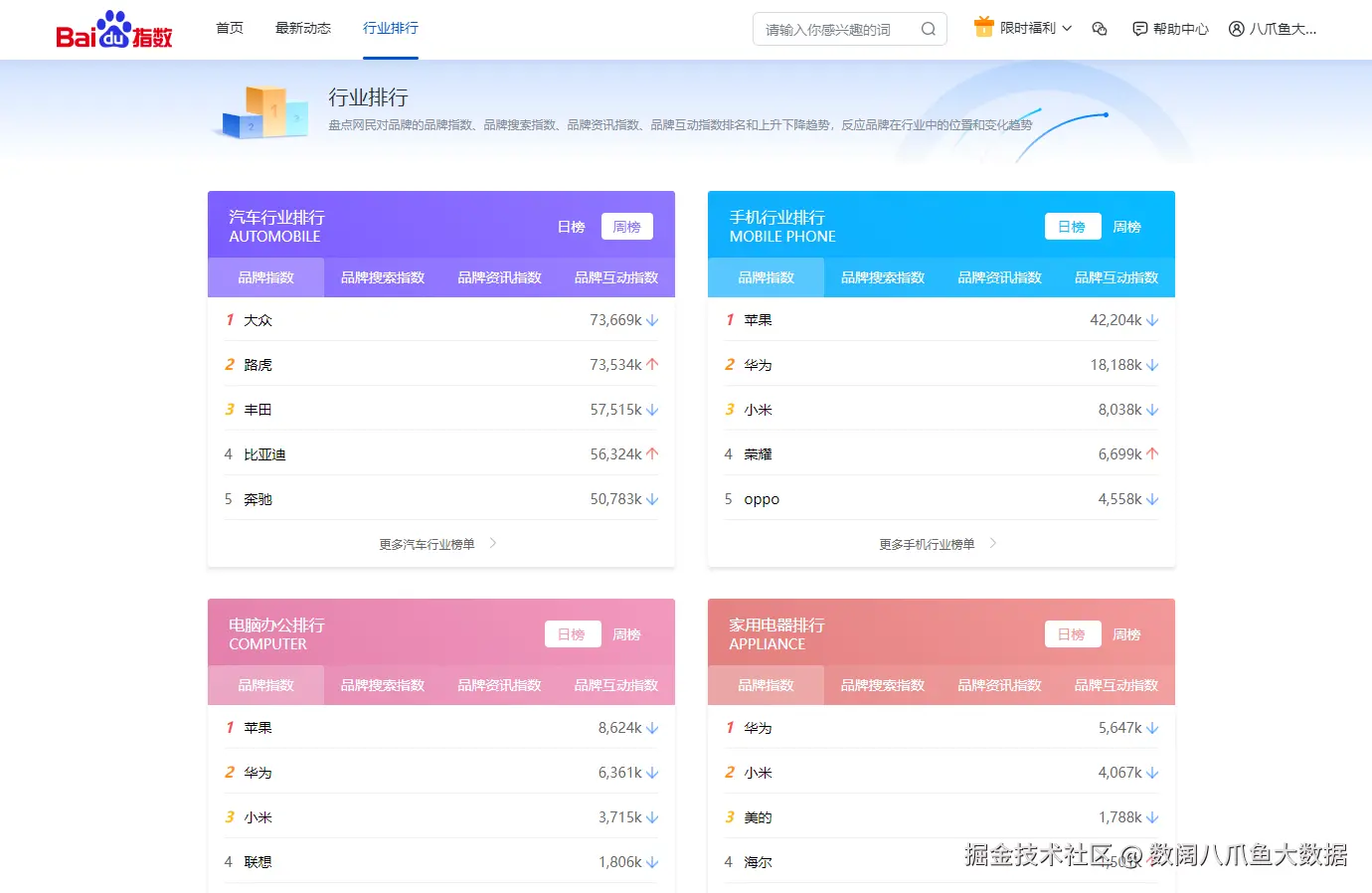The height and width of the screenshot is (893, 1372).
Task: Open 更多手机行业榜单 link
Action: [x=928, y=544]
